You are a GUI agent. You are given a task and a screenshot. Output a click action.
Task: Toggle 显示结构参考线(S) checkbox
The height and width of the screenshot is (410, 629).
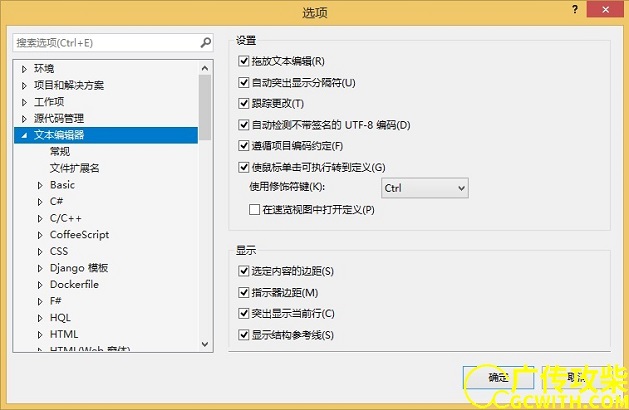(243, 335)
